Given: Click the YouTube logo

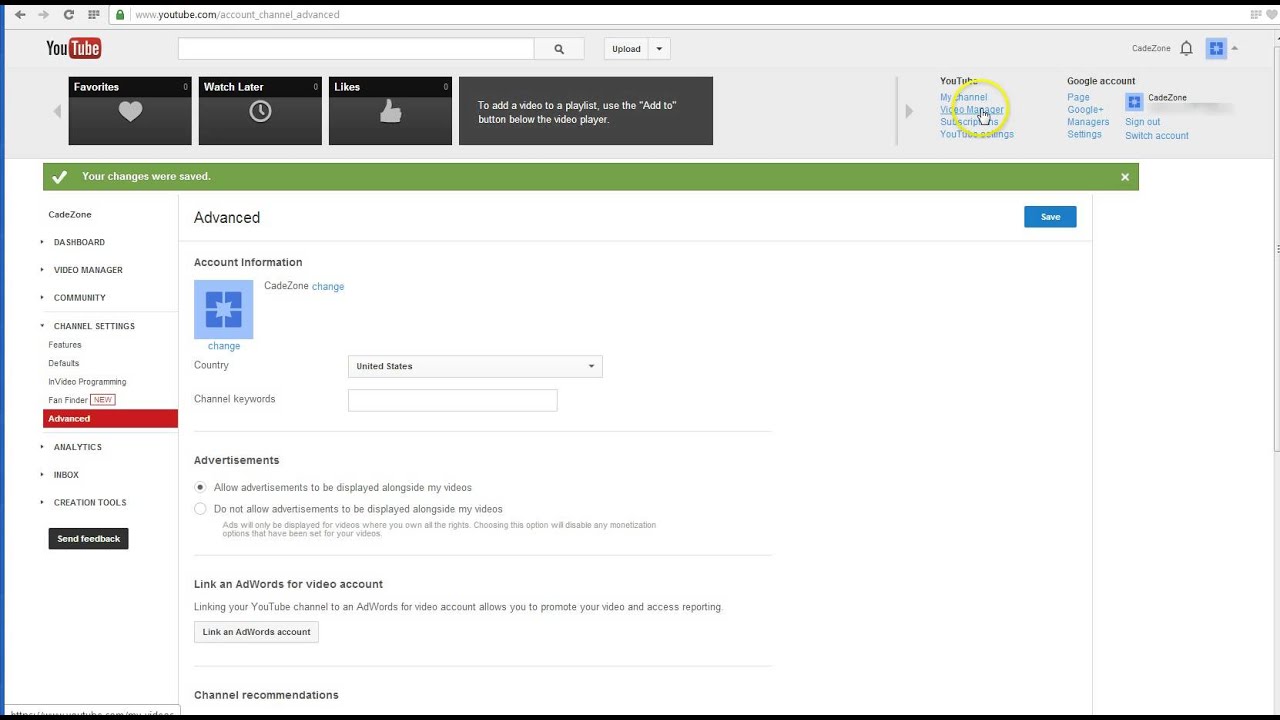Looking at the screenshot, I should pos(73,48).
